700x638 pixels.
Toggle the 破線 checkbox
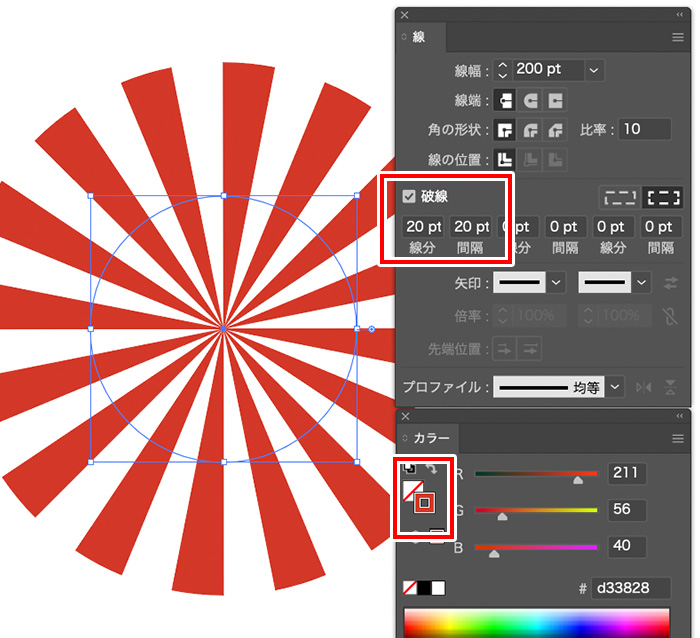click(x=408, y=196)
